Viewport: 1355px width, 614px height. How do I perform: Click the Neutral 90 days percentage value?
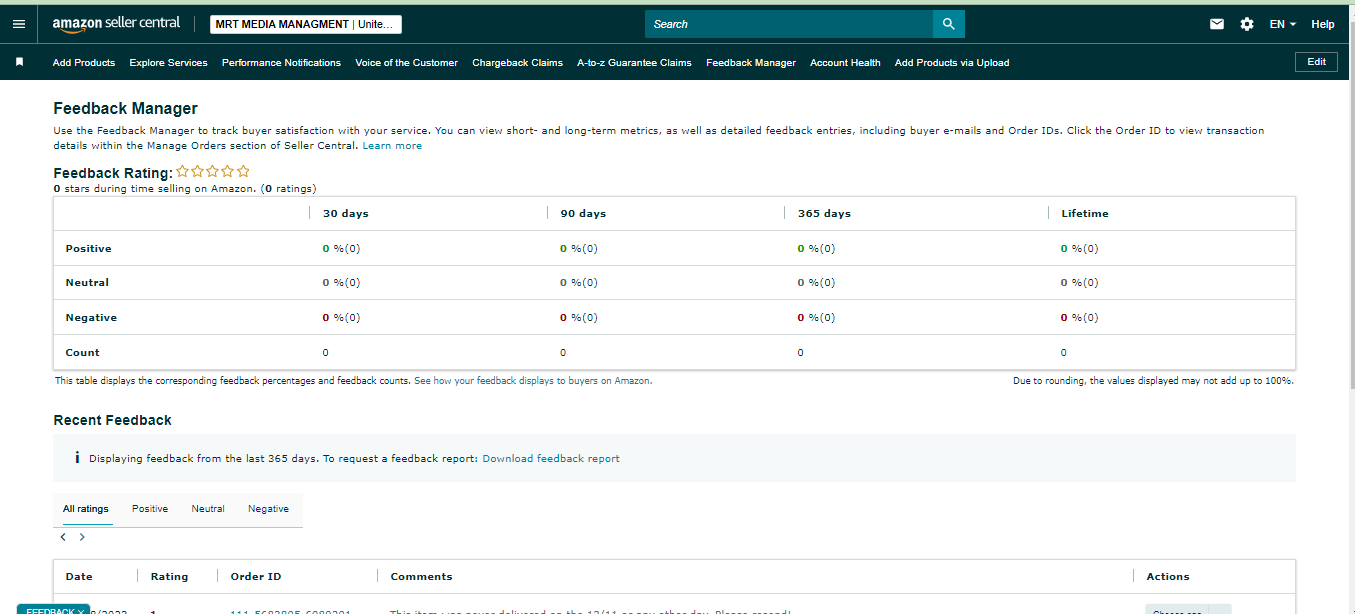(579, 283)
